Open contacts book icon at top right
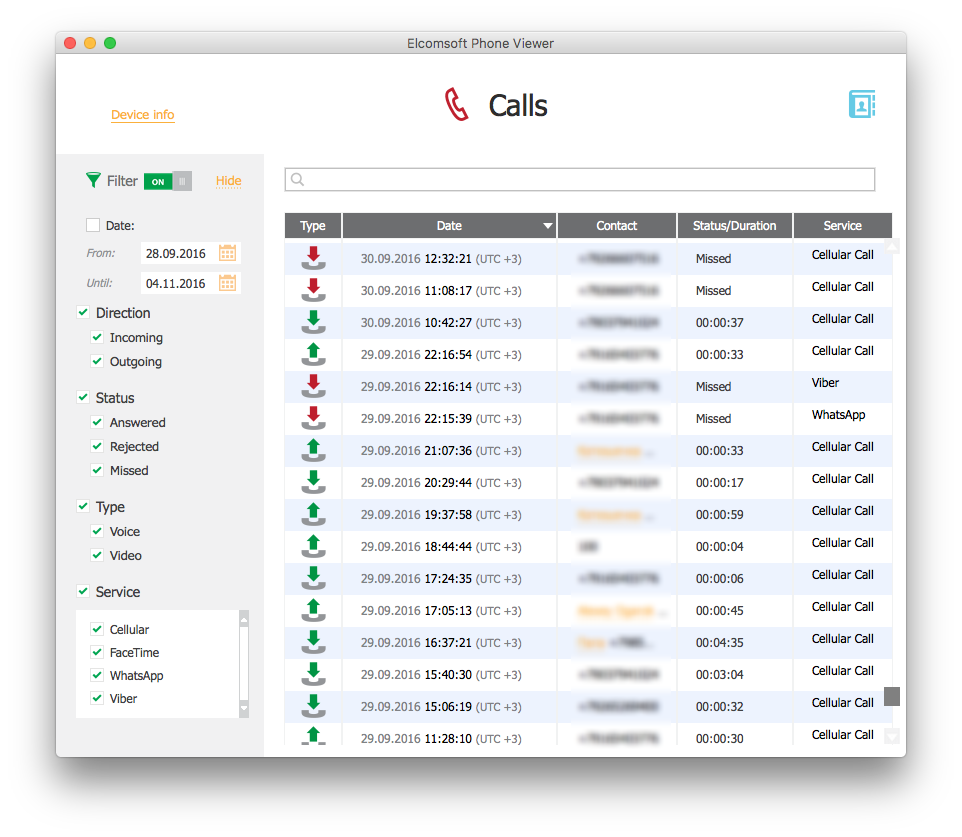 click(x=861, y=104)
